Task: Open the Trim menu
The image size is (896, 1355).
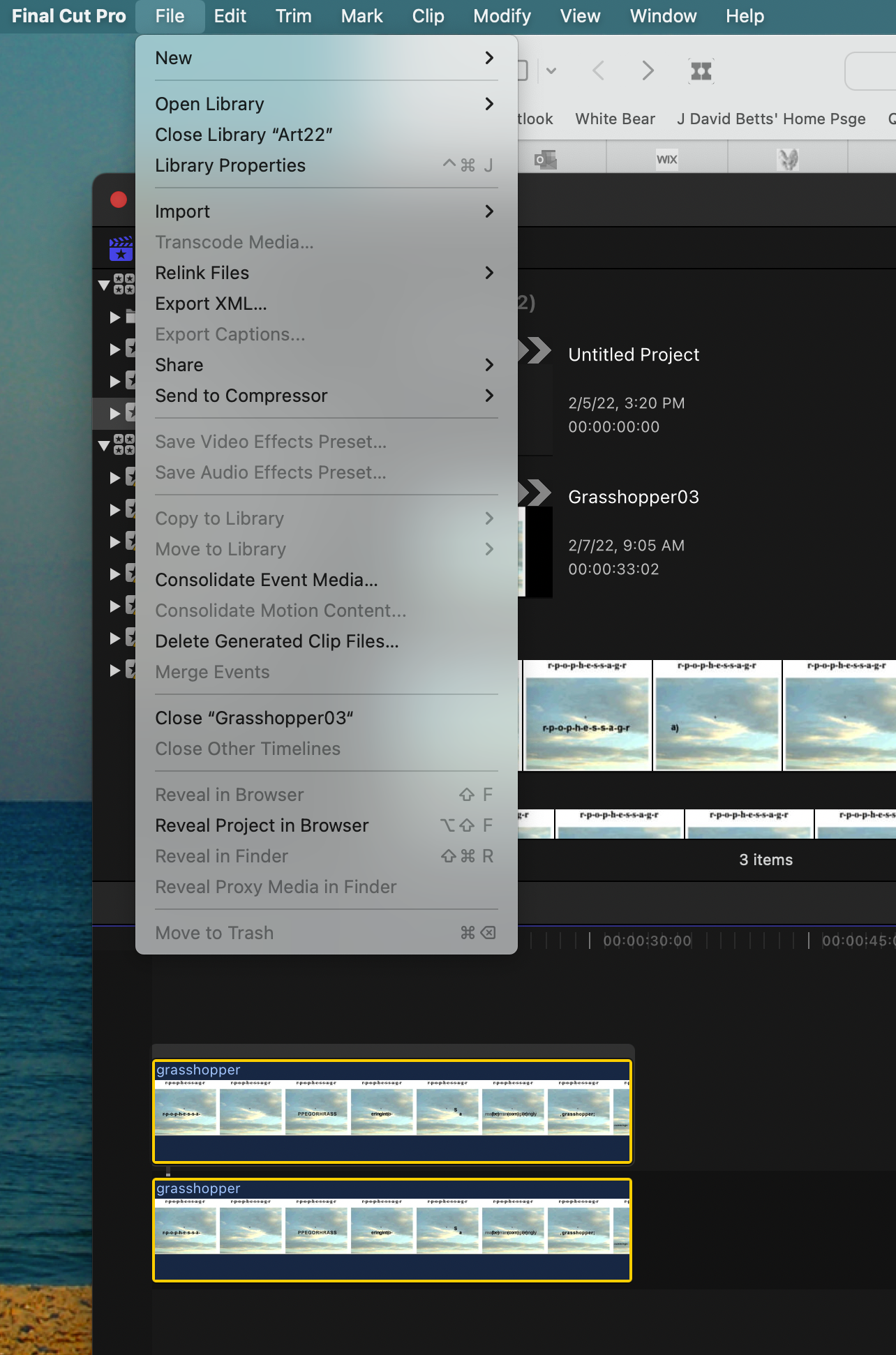Action: click(x=293, y=16)
